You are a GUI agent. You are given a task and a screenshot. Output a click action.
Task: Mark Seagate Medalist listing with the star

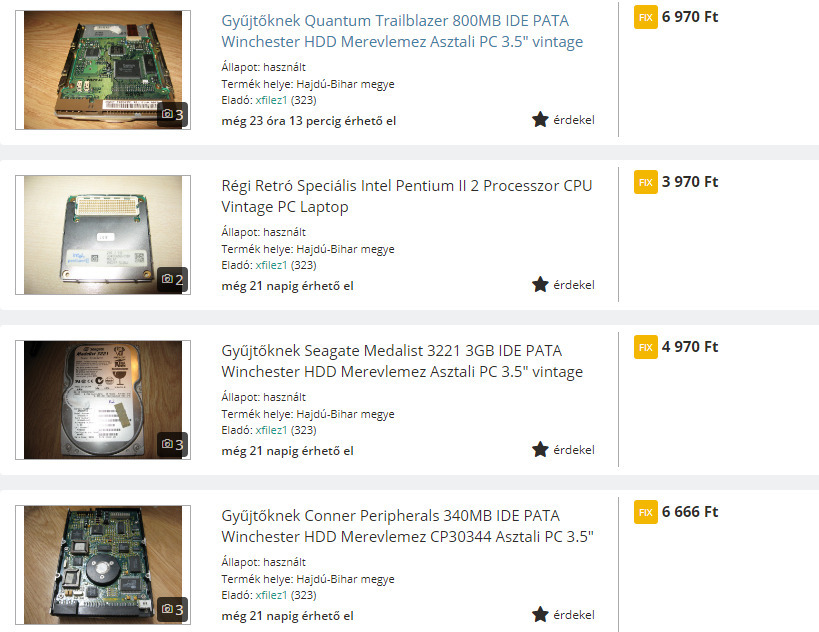[x=540, y=450]
